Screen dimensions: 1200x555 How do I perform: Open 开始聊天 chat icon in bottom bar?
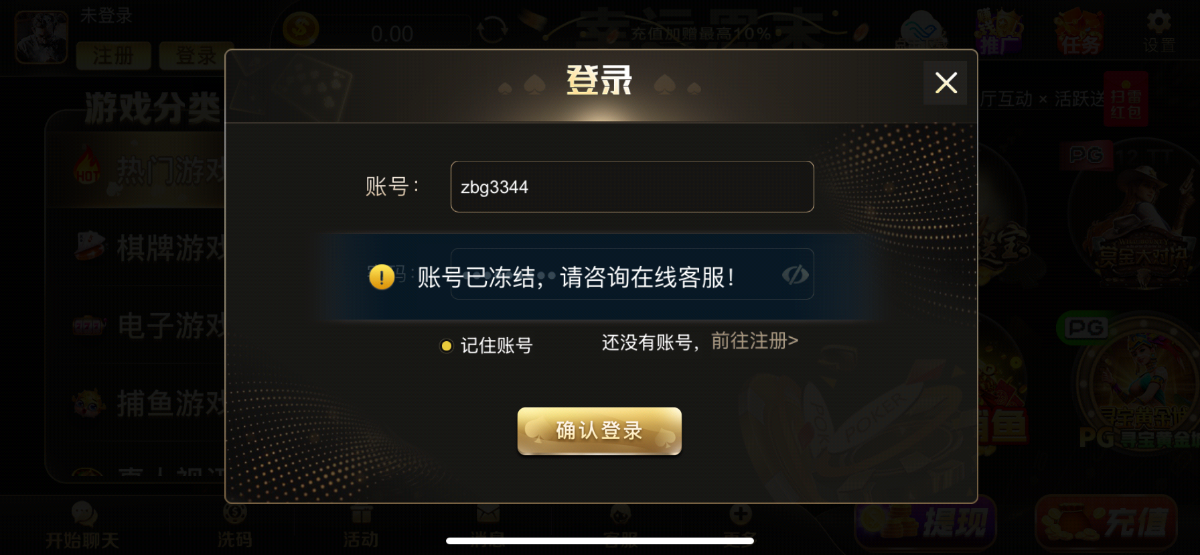(82, 526)
